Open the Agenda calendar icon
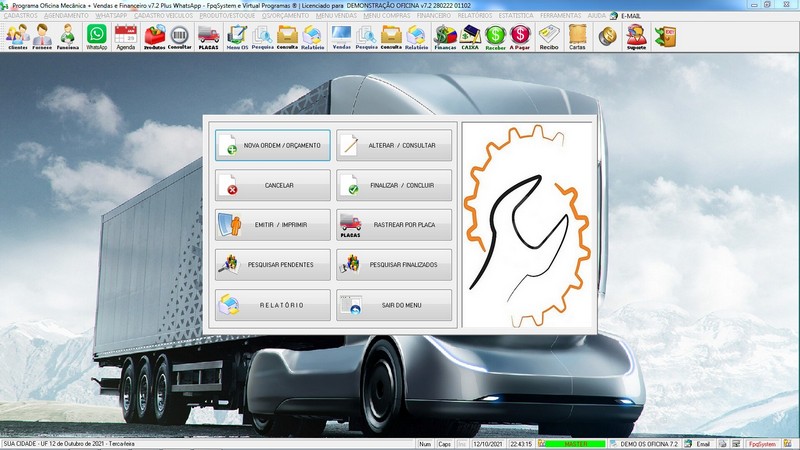800x450 pixels. coord(126,37)
